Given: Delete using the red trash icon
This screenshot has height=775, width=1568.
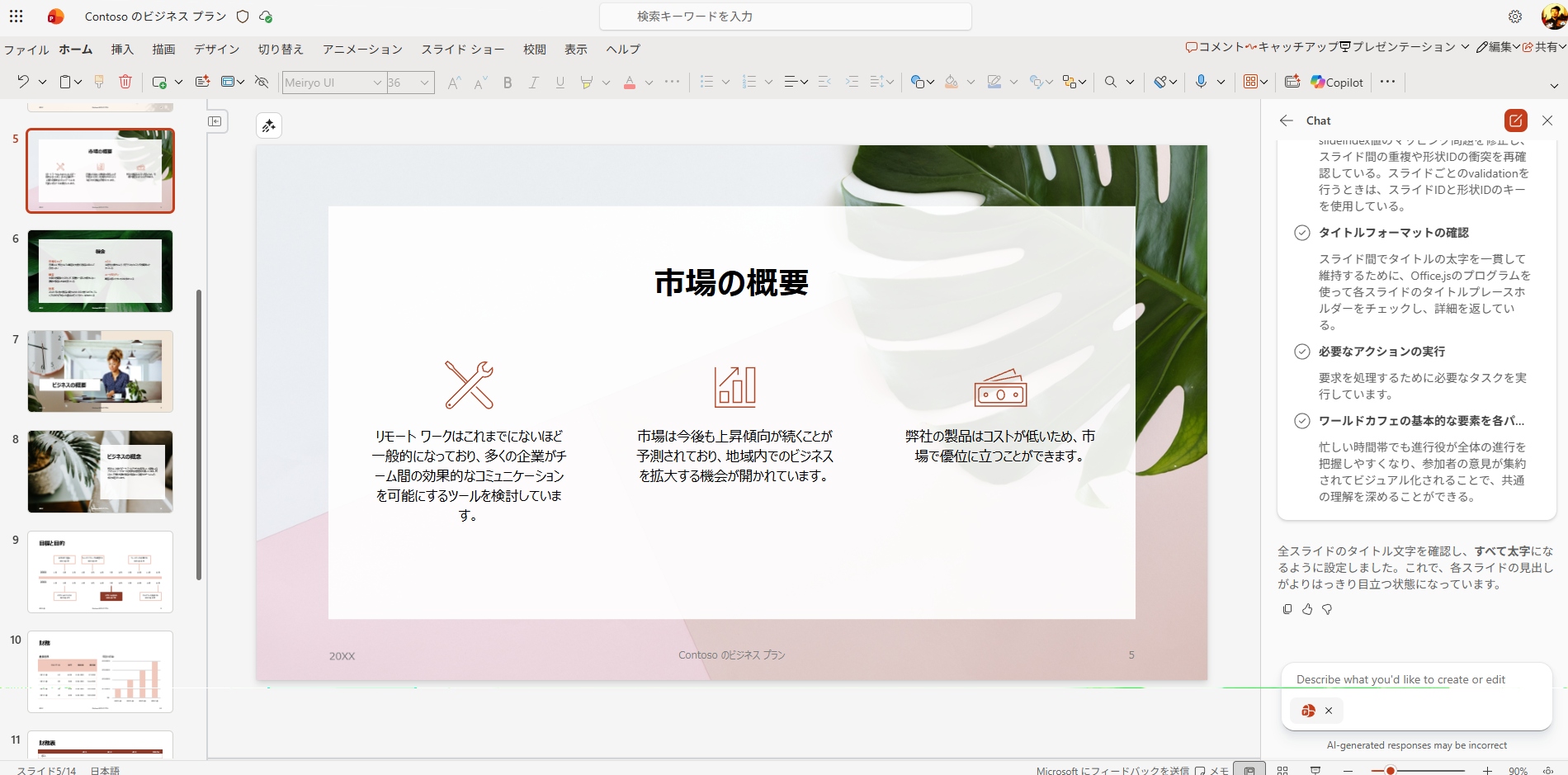Looking at the screenshot, I should [125, 82].
